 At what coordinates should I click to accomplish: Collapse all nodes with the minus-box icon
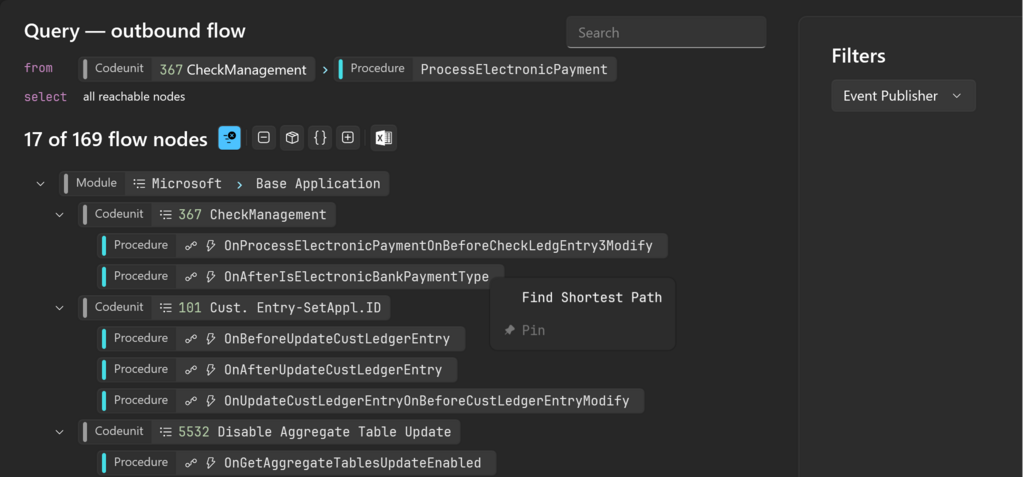tap(264, 138)
